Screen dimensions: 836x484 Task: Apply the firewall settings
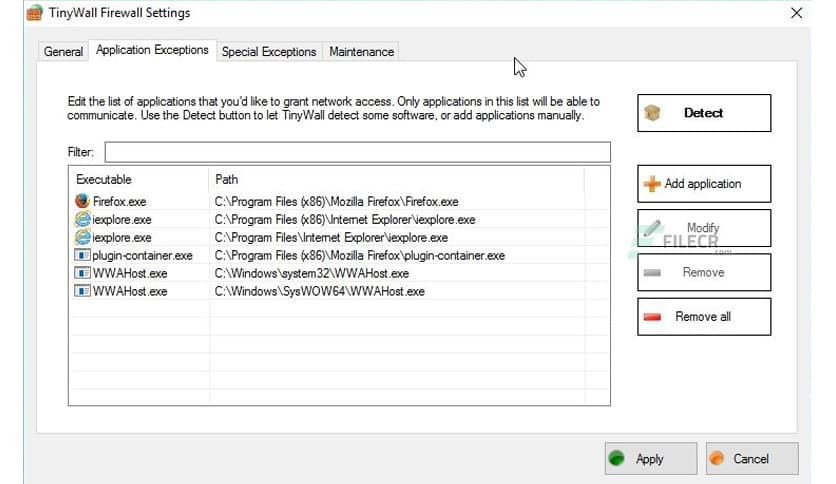point(650,458)
